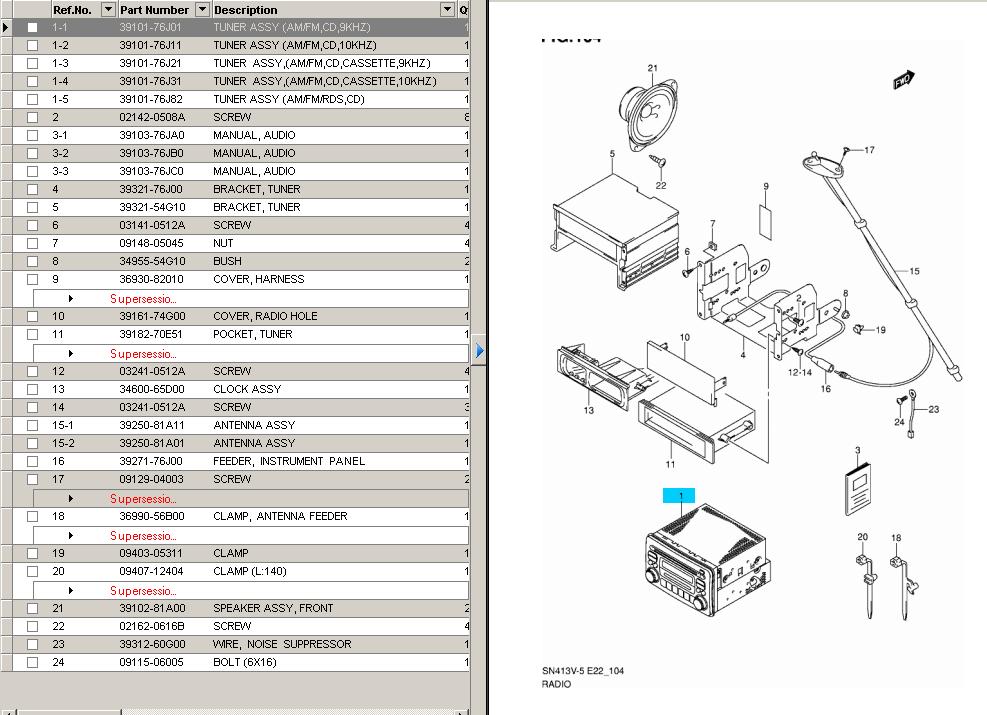Screen dimensions: 987x715
Task: Enable the checkbox for SPEAKER ASSY, FRONT
Action: [x=33, y=608]
